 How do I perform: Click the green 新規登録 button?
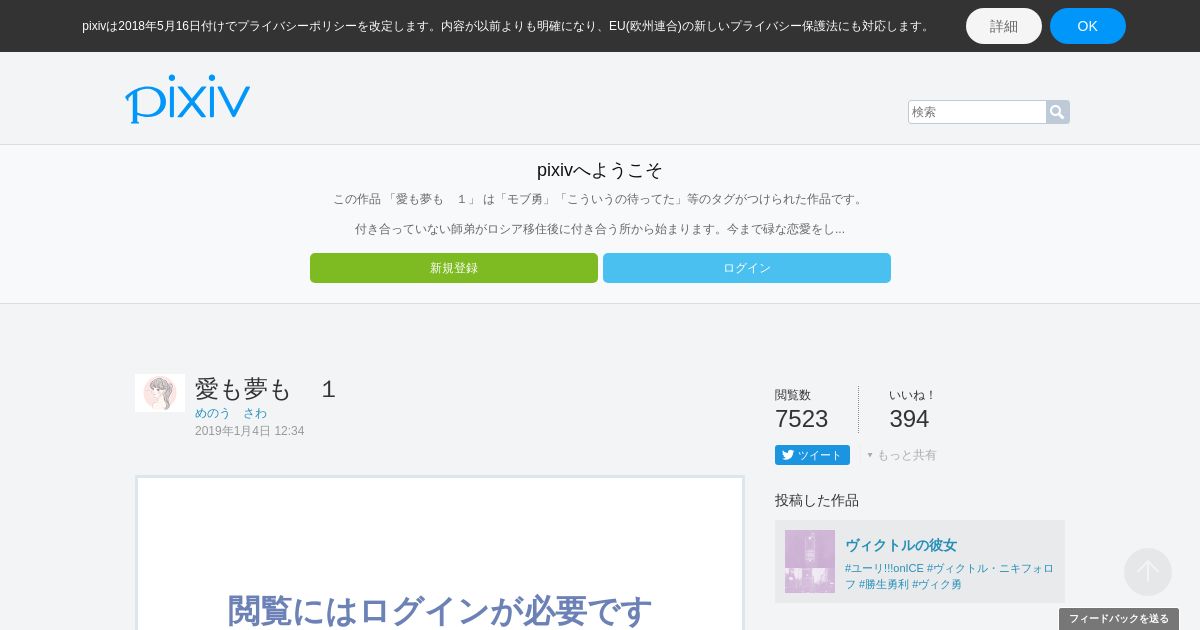coord(454,268)
